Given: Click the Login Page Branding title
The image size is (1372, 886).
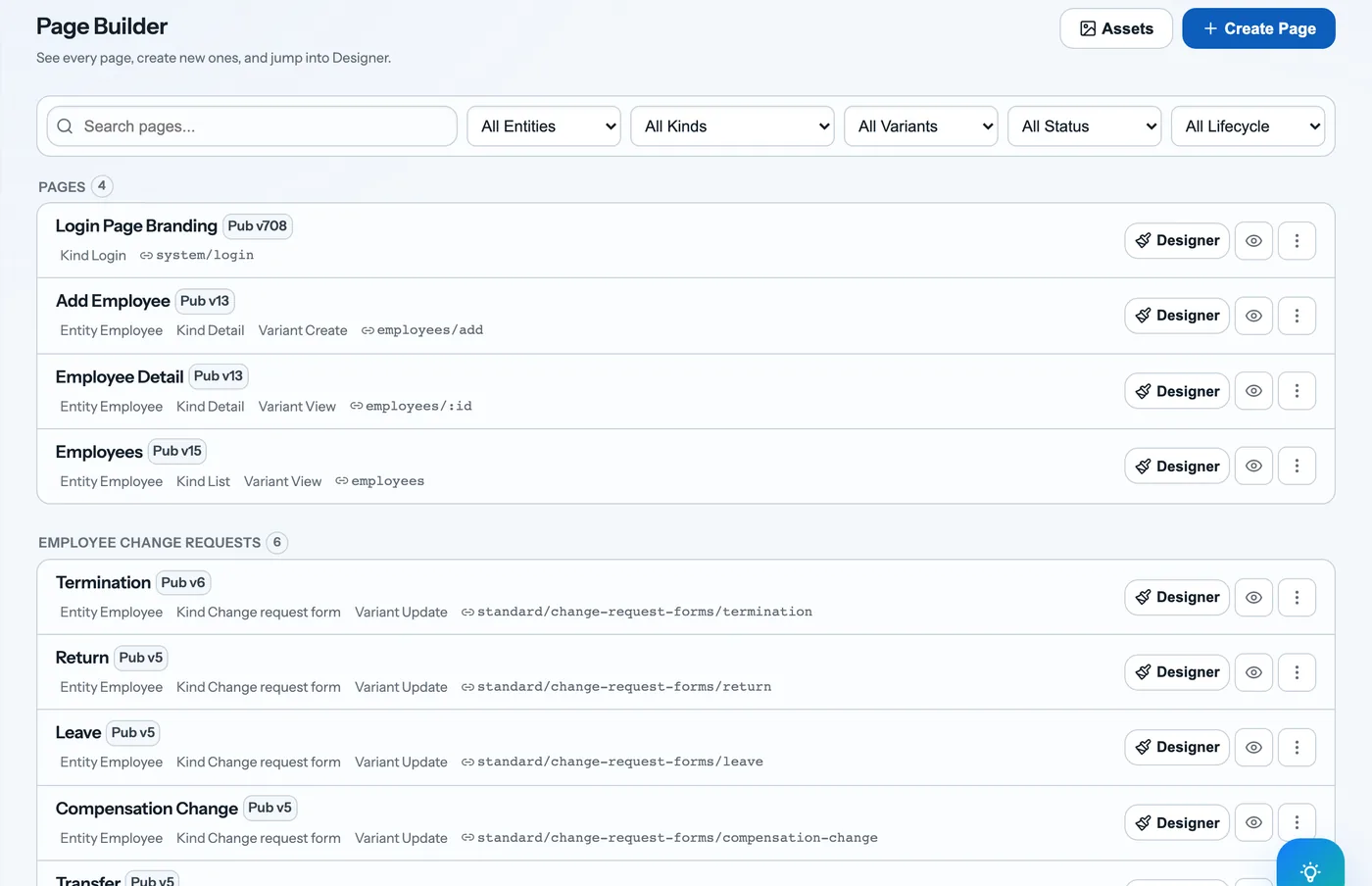Looking at the screenshot, I should (x=136, y=226).
